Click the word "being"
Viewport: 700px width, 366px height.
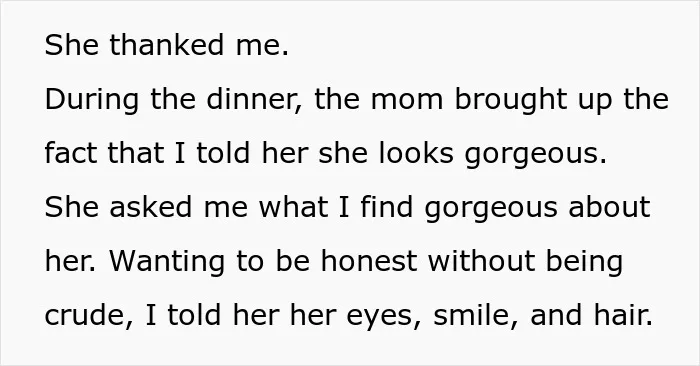pyautogui.click(x=584, y=261)
